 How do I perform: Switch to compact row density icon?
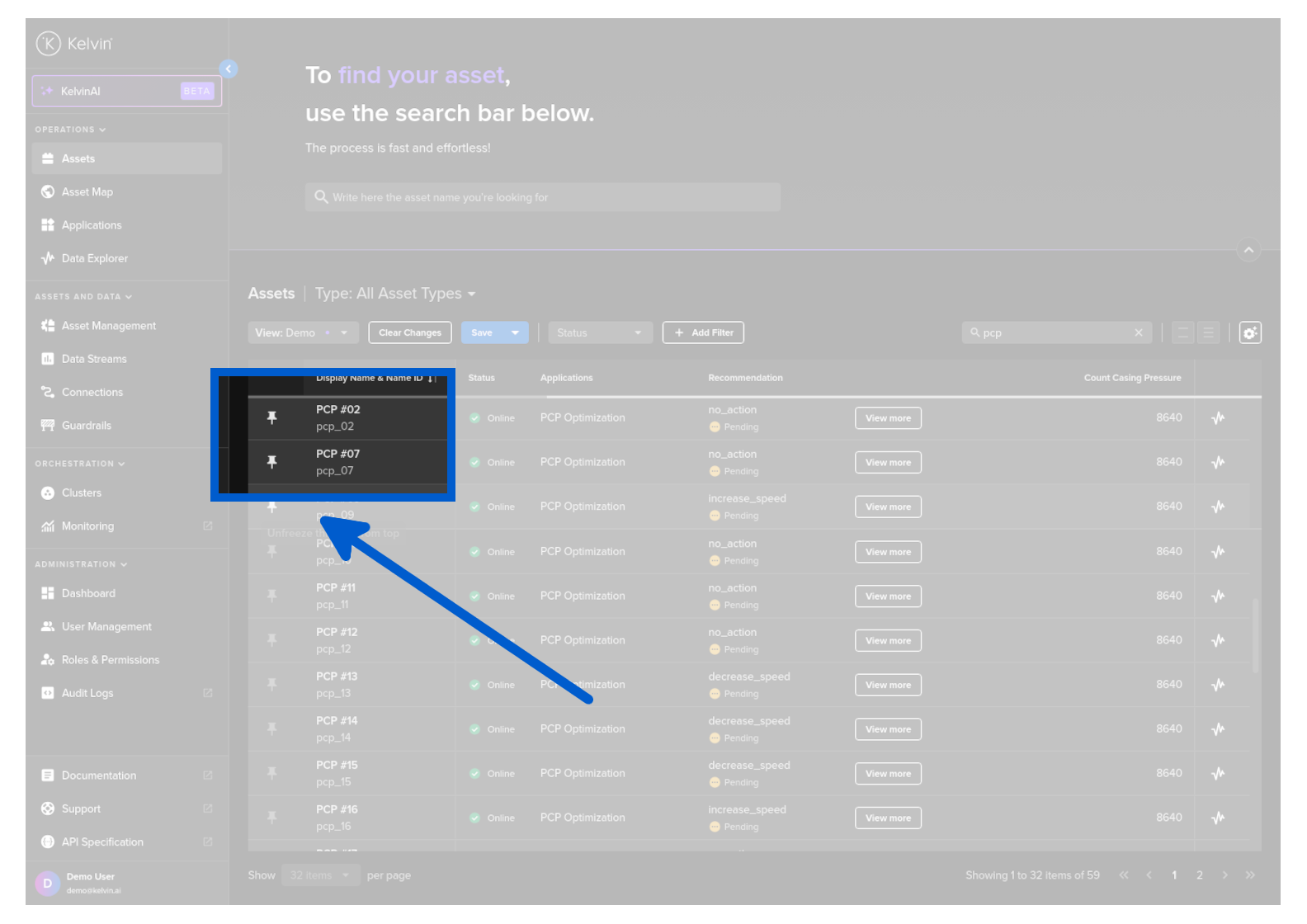pos(1208,332)
